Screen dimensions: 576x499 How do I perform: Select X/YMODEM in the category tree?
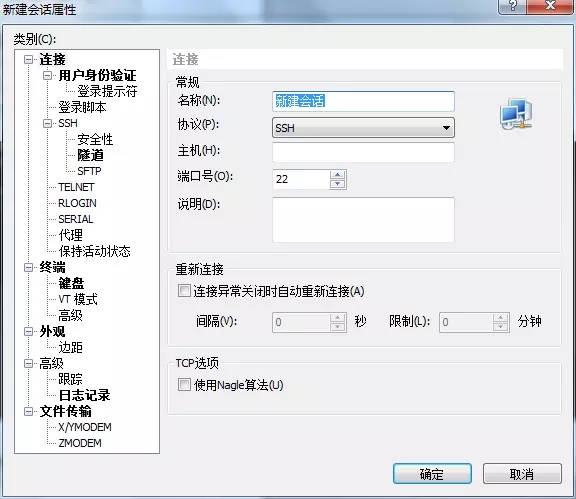[84, 427]
